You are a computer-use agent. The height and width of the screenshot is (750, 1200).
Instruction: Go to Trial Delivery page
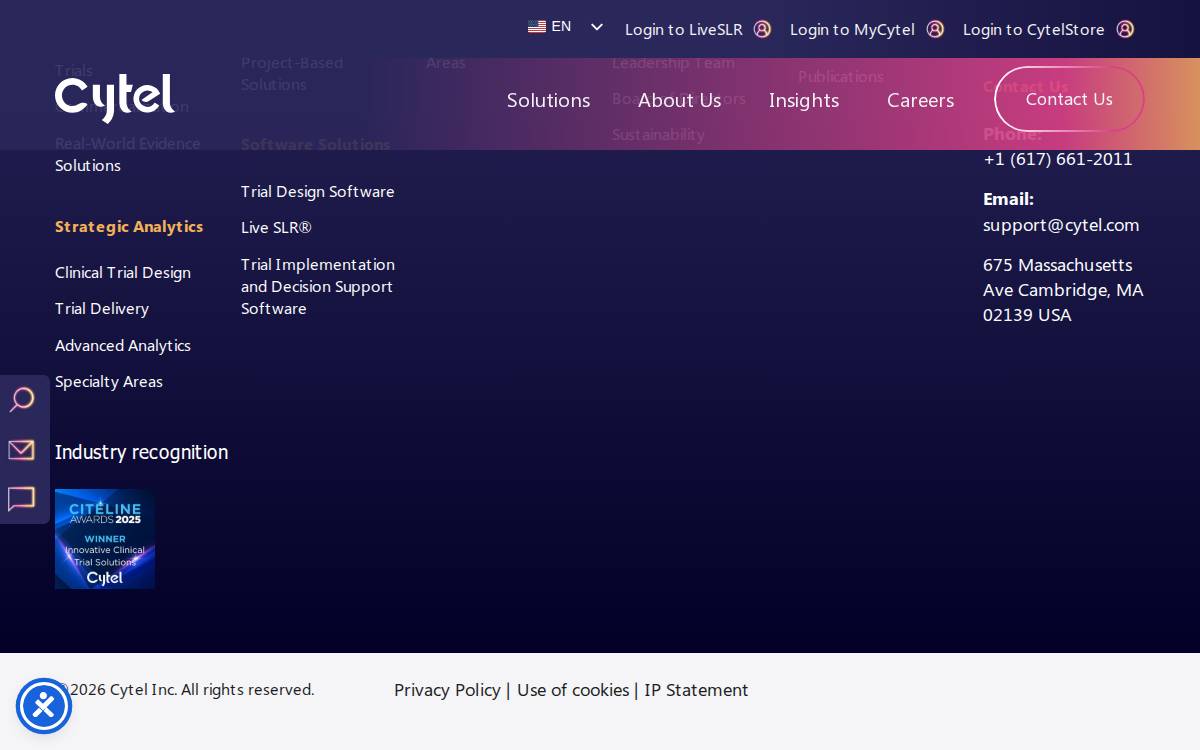(102, 308)
